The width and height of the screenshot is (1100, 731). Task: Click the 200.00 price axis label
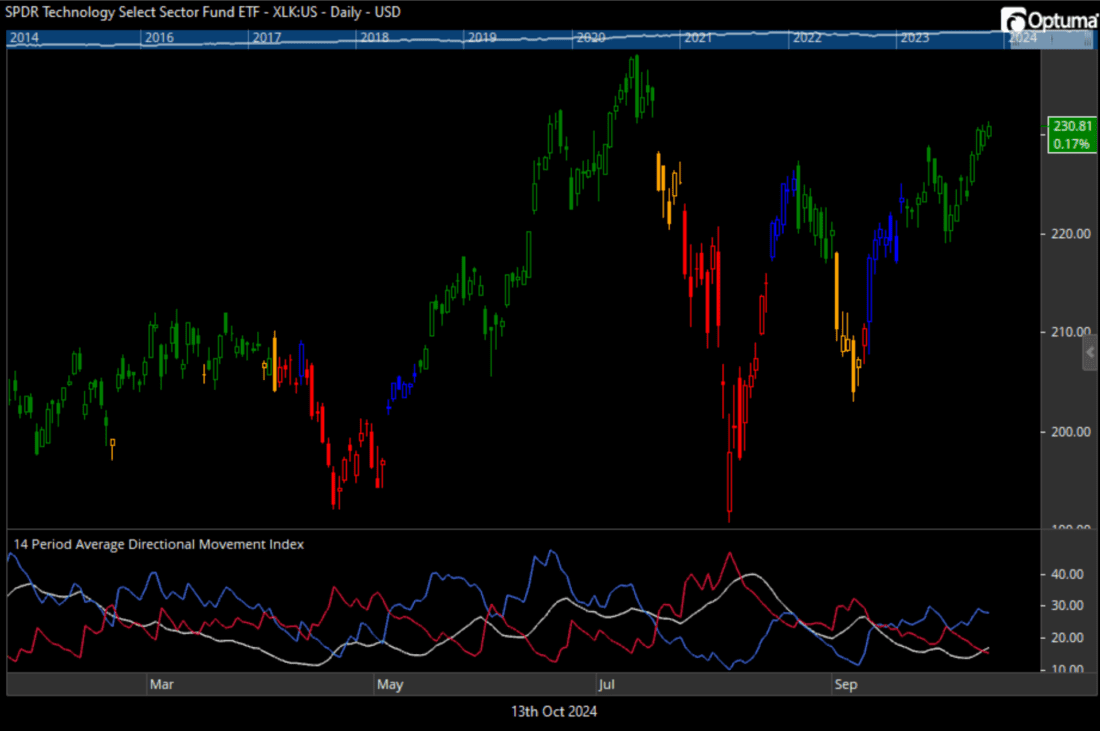click(x=1071, y=432)
